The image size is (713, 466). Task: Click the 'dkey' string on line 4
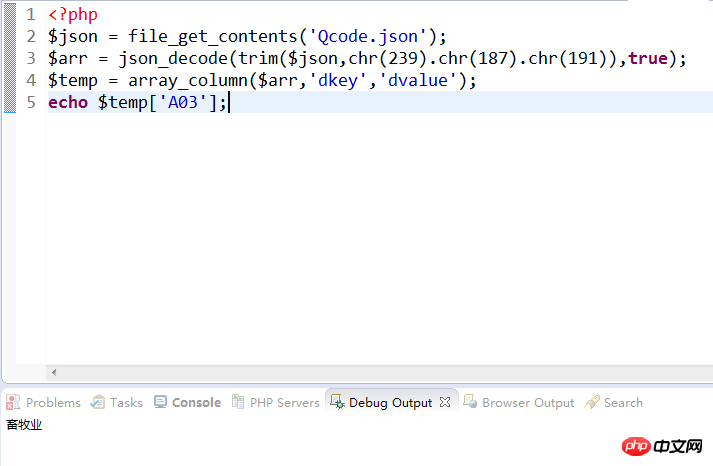[x=337, y=80]
